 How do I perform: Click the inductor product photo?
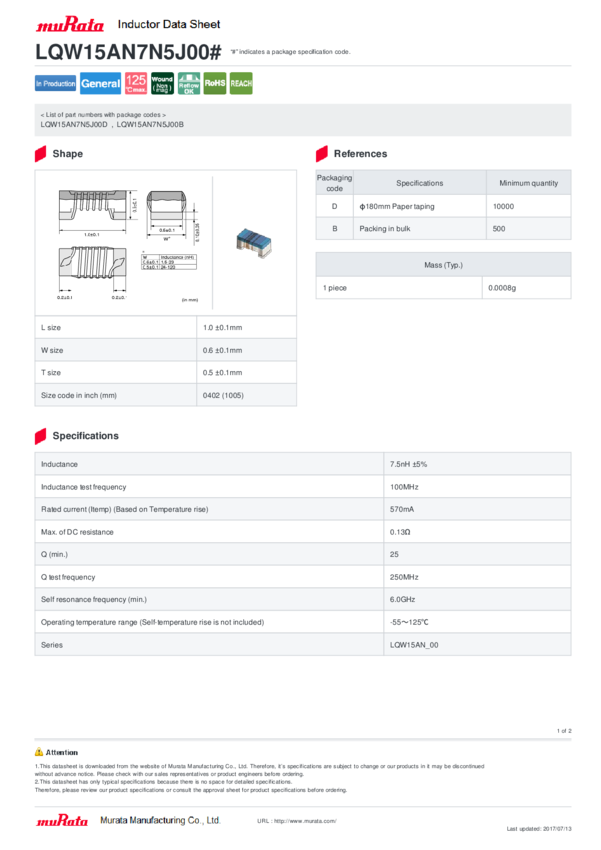click(x=253, y=242)
